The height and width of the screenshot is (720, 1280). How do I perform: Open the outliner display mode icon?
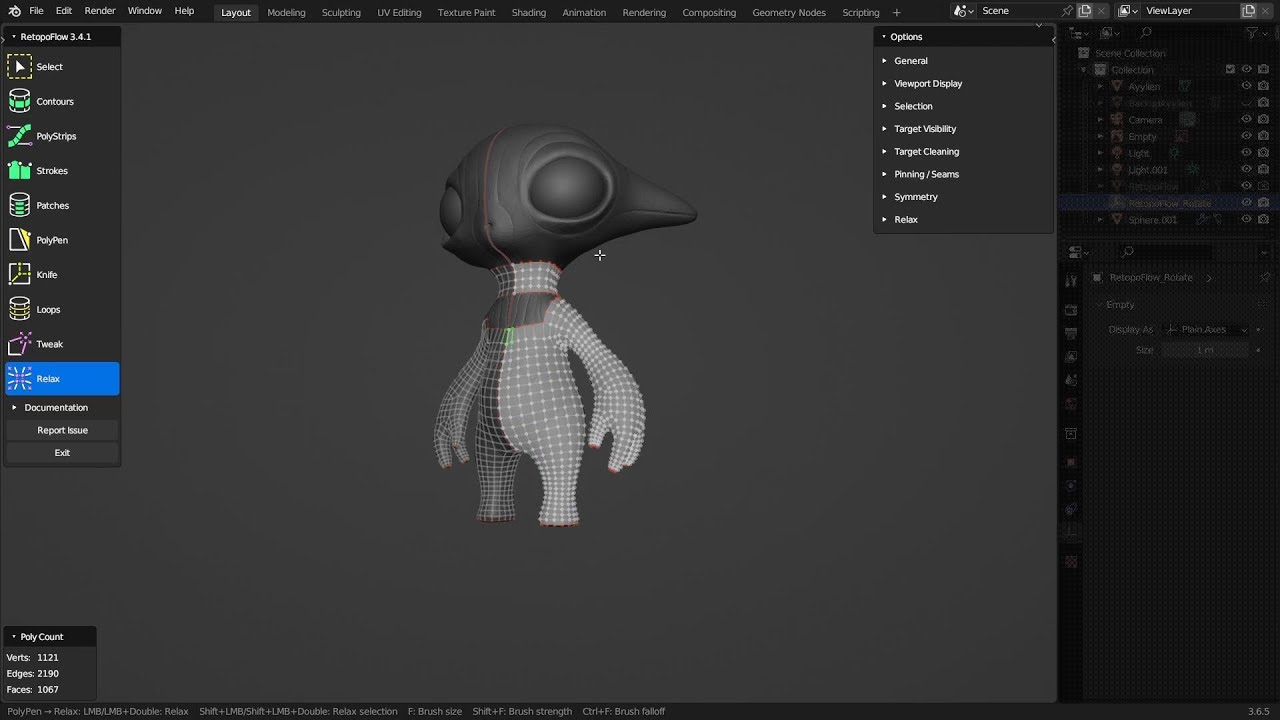pyautogui.click(x=1109, y=33)
